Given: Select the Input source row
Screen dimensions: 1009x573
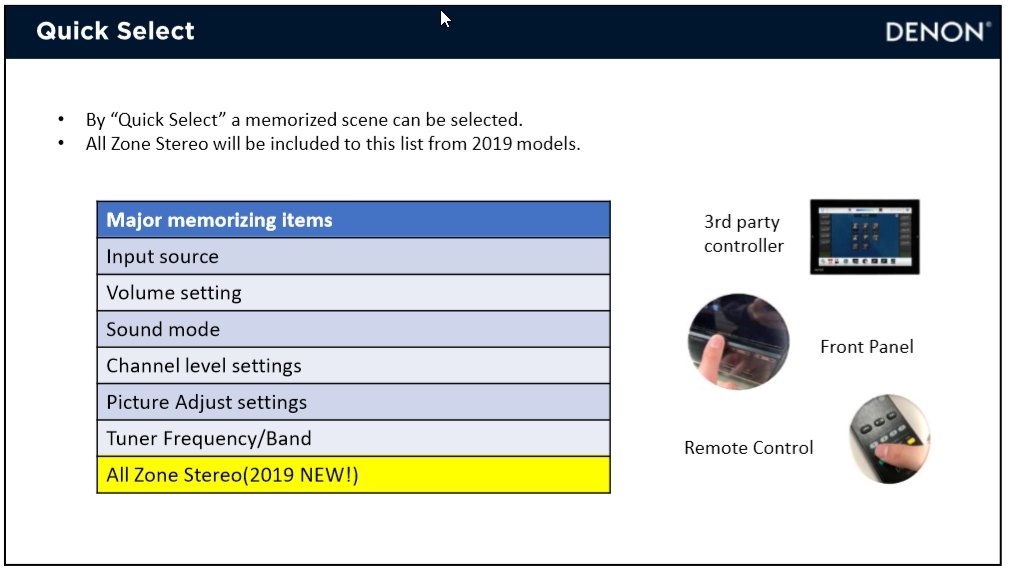Looking at the screenshot, I should click(x=353, y=257).
